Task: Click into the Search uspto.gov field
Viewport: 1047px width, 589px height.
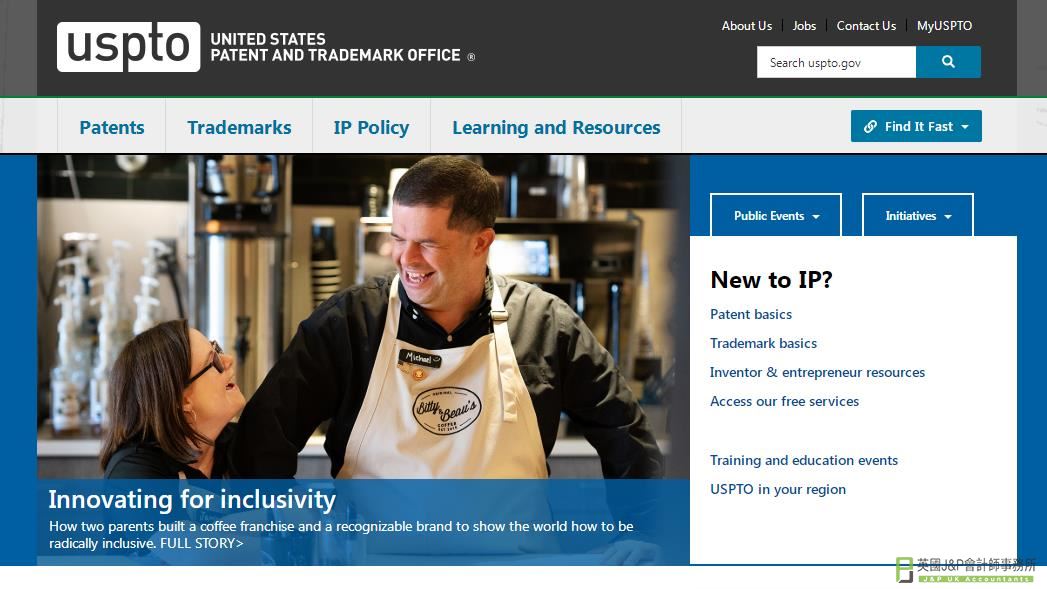Action: click(x=836, y=62)
